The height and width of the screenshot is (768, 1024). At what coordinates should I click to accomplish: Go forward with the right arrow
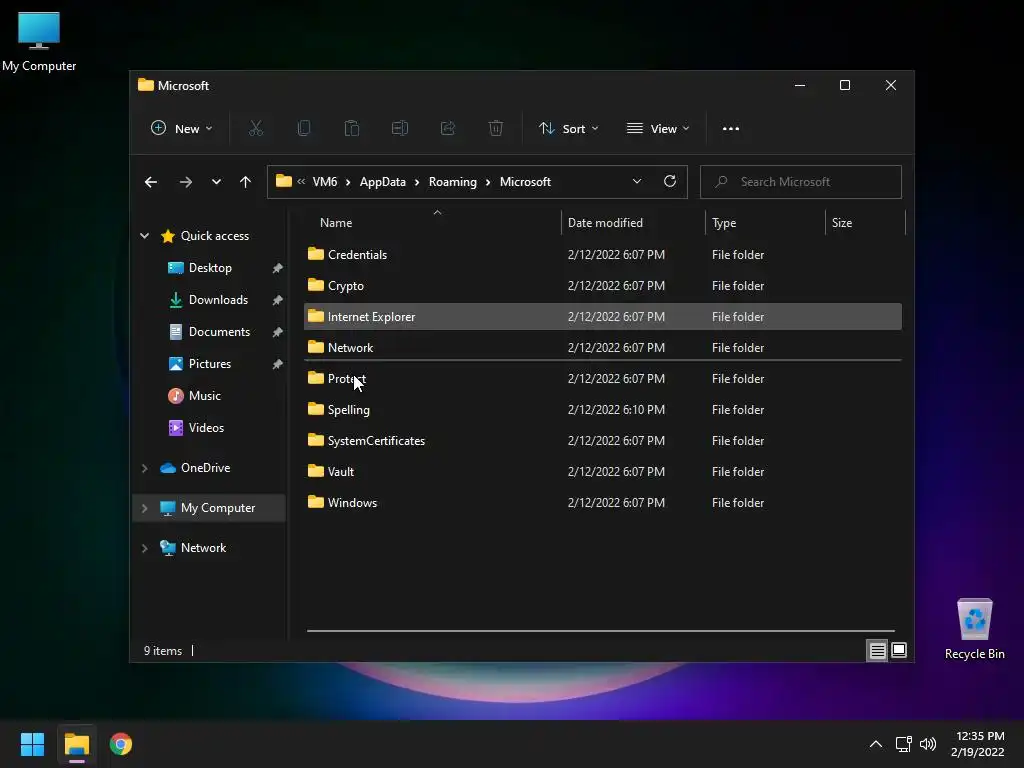pyautogui.click(x=186, y=182)
